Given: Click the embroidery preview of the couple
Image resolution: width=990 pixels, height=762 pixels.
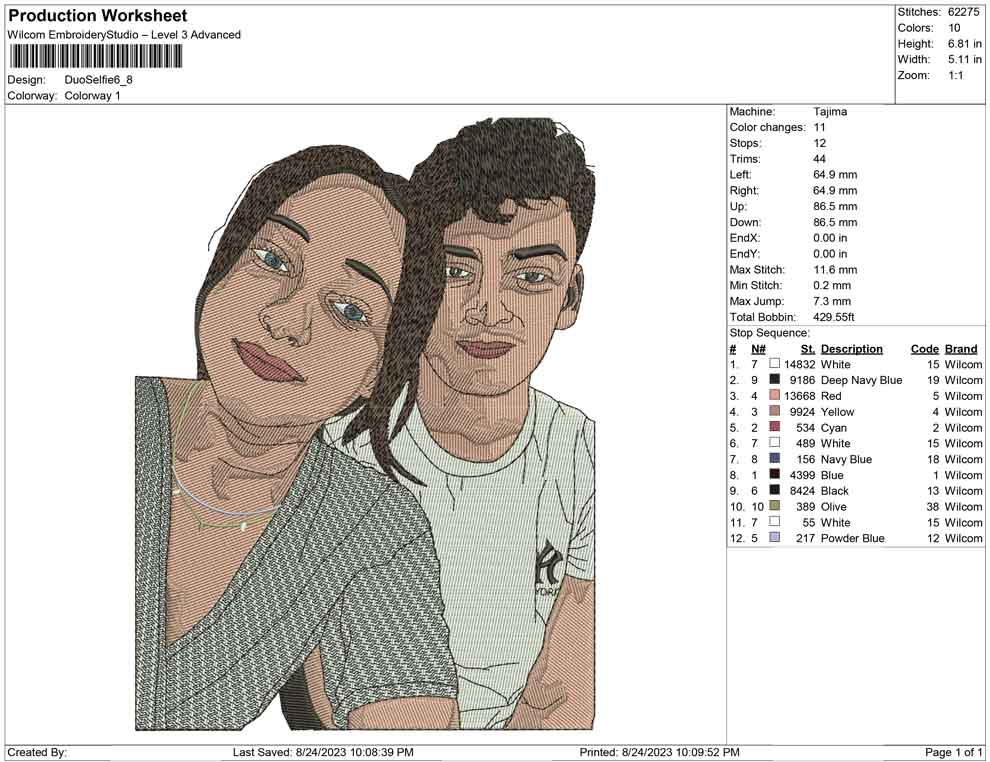Looking at the screenshot, I should [x=360, y=430].
